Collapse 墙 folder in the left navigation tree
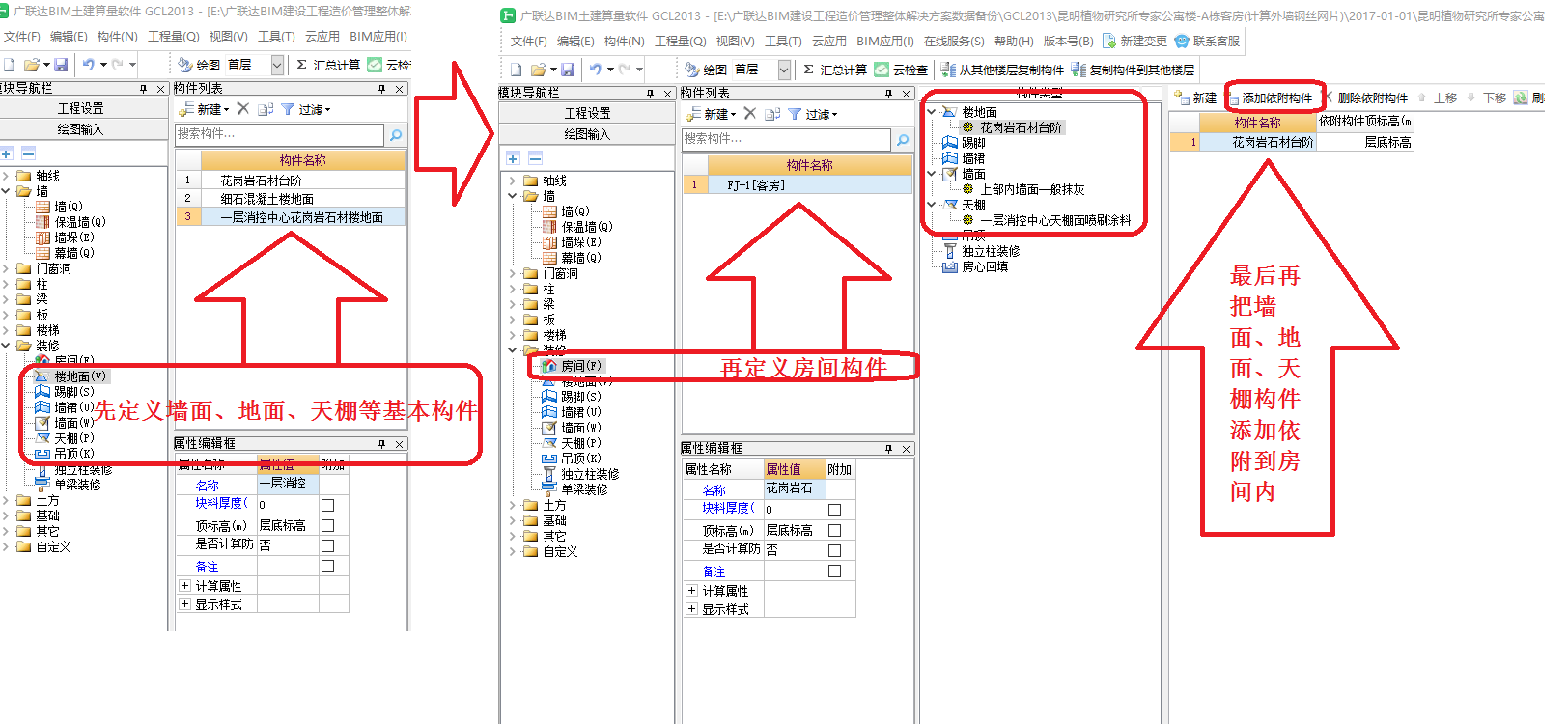The height and width of the screenshot is (724, 1568). pos(6,191)
